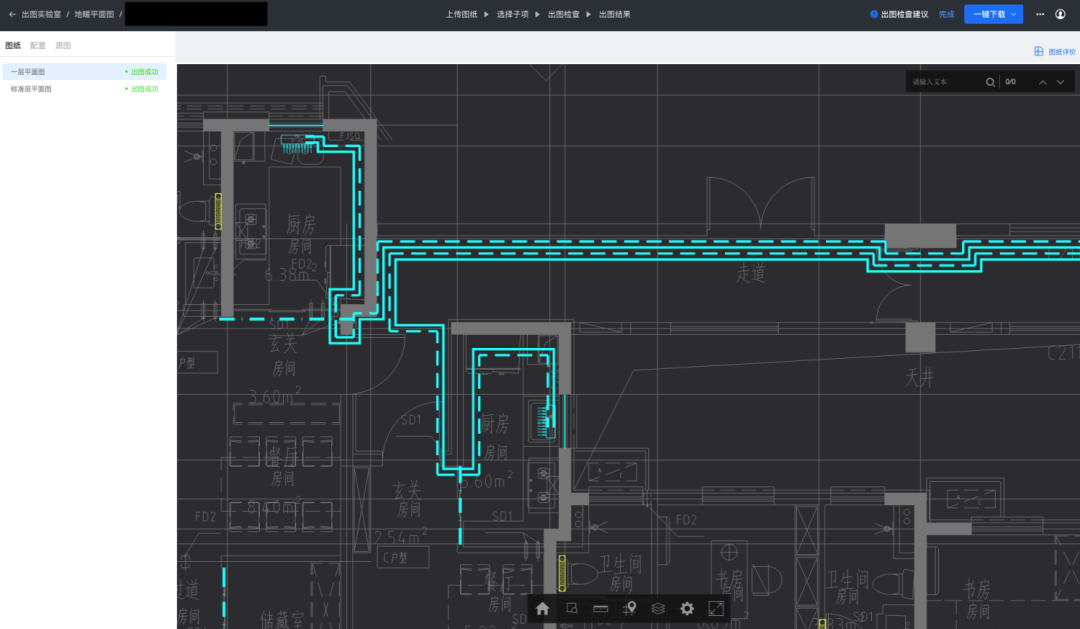
Task: Go to 上传图纸 step
Action: 461,14
